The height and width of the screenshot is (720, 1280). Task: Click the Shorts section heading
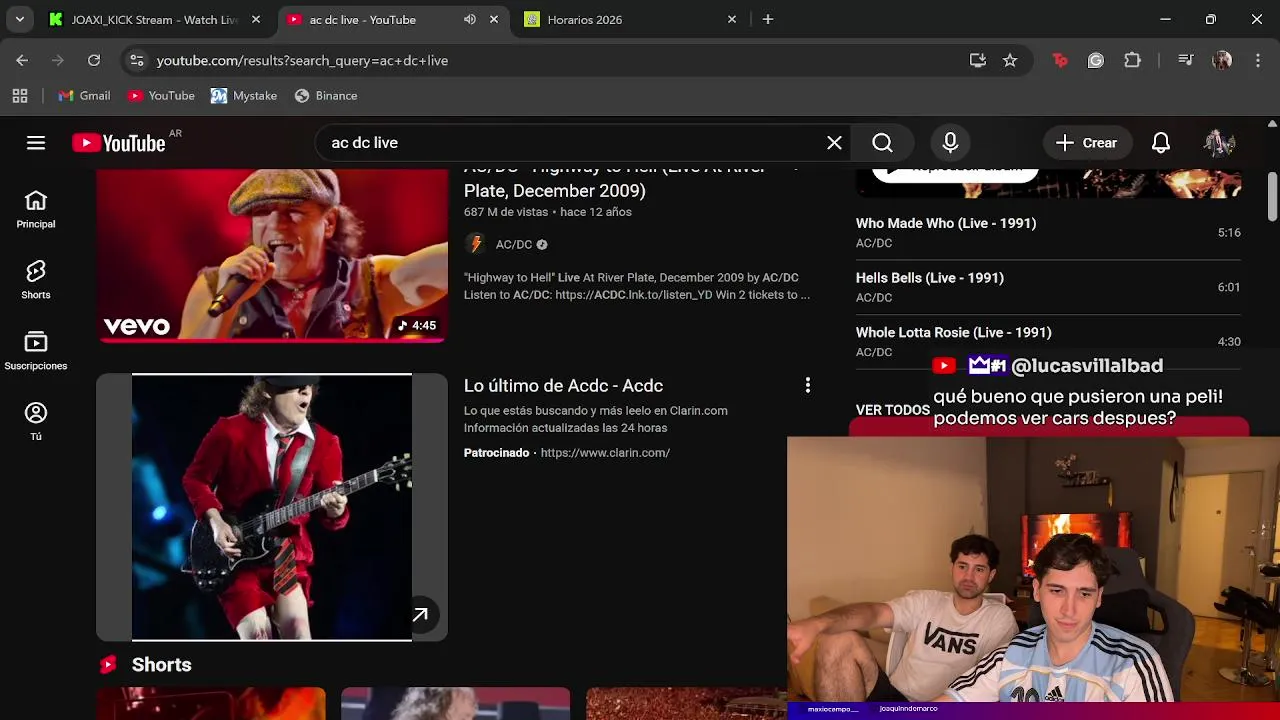[x=161, y=665]
